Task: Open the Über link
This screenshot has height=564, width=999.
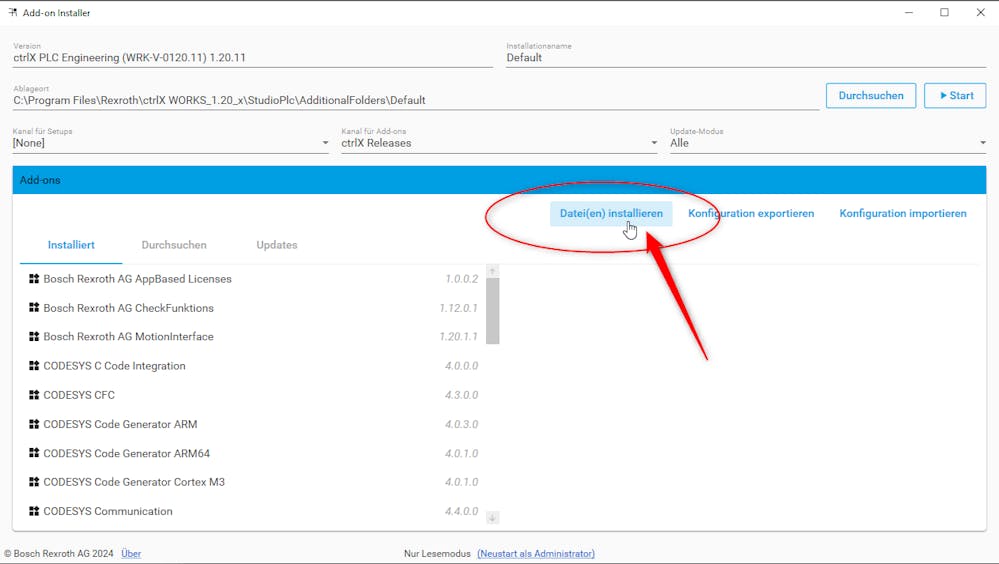Action: pos(131,553)
